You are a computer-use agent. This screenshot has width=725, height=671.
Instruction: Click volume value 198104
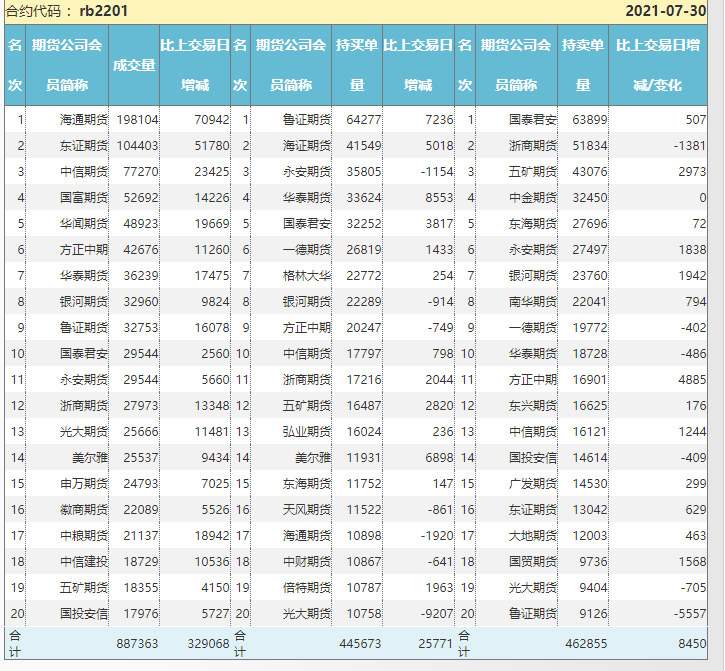[x=137, y=120]
